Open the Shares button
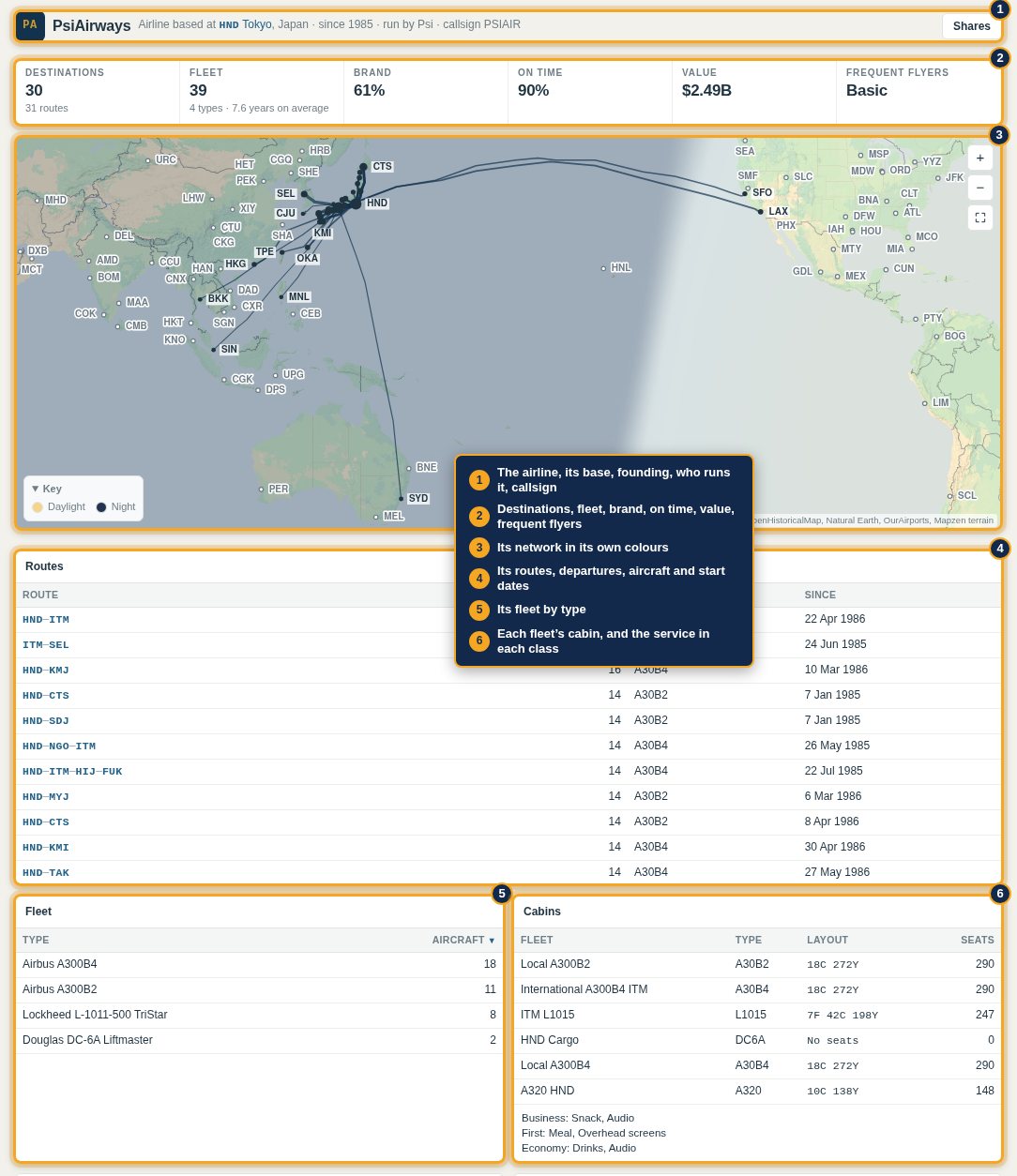 (x=971, y=26)
